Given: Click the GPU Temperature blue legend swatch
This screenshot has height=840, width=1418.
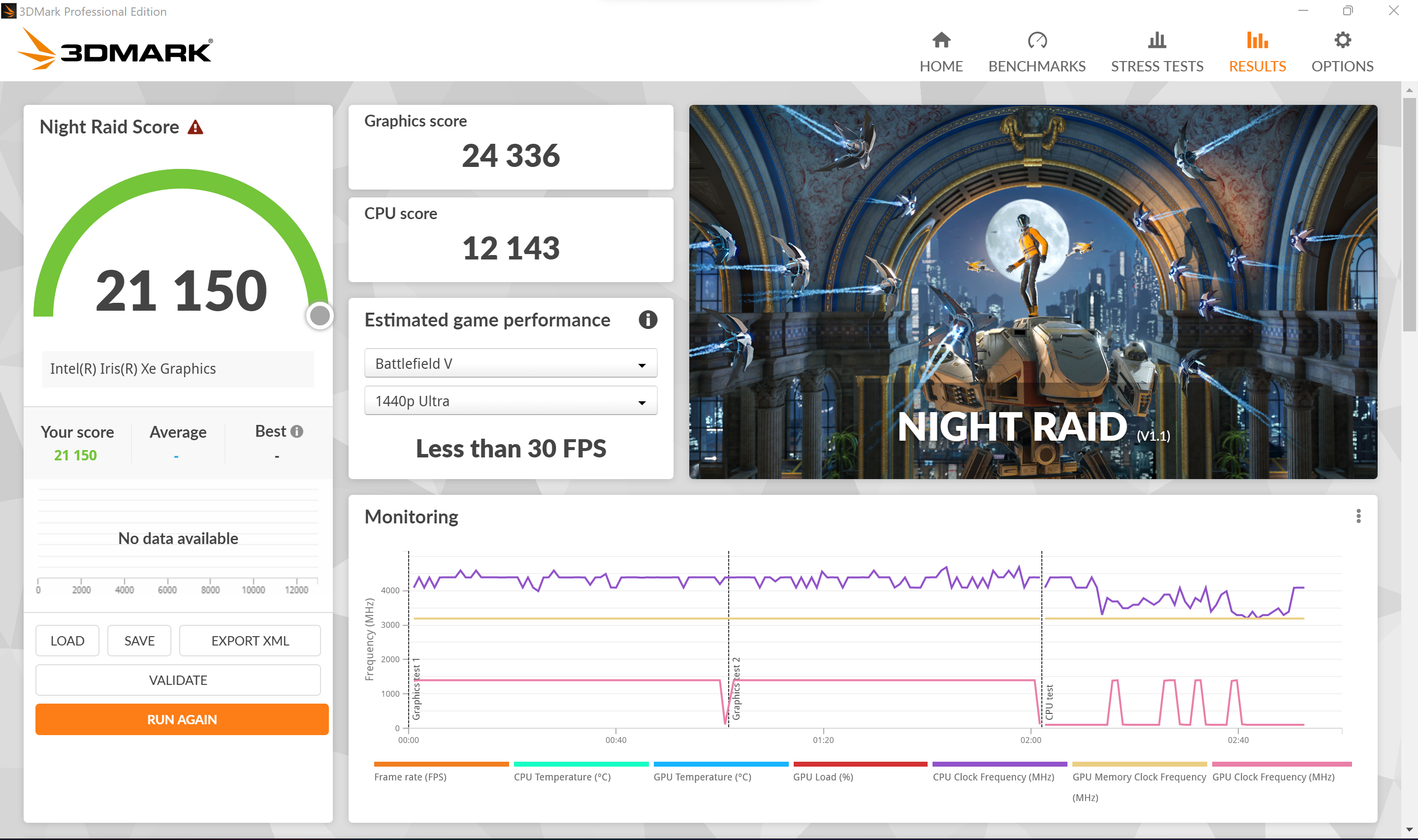Looking at the screenshot, I should pyautogui.click(x=720, y=764).
